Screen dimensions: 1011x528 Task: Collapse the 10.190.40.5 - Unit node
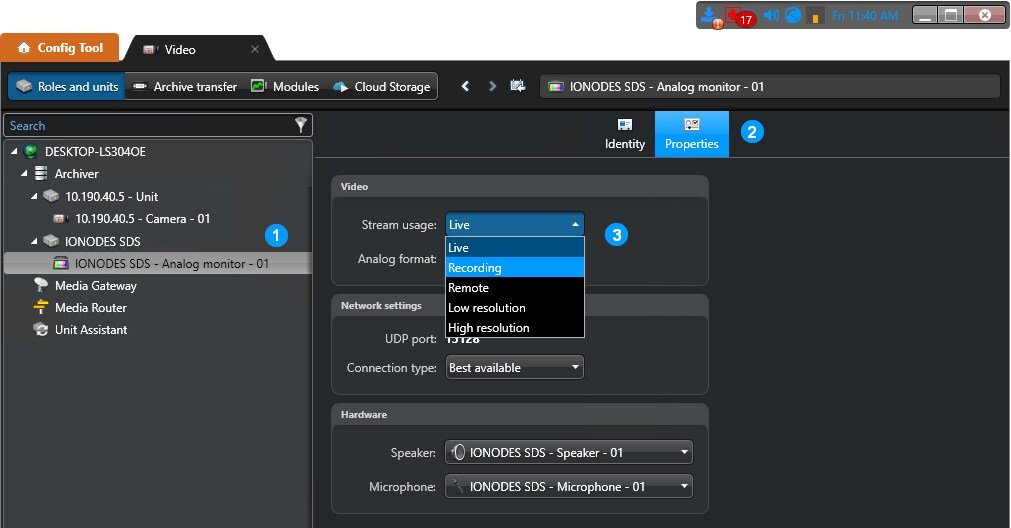[x=35, y=196]
